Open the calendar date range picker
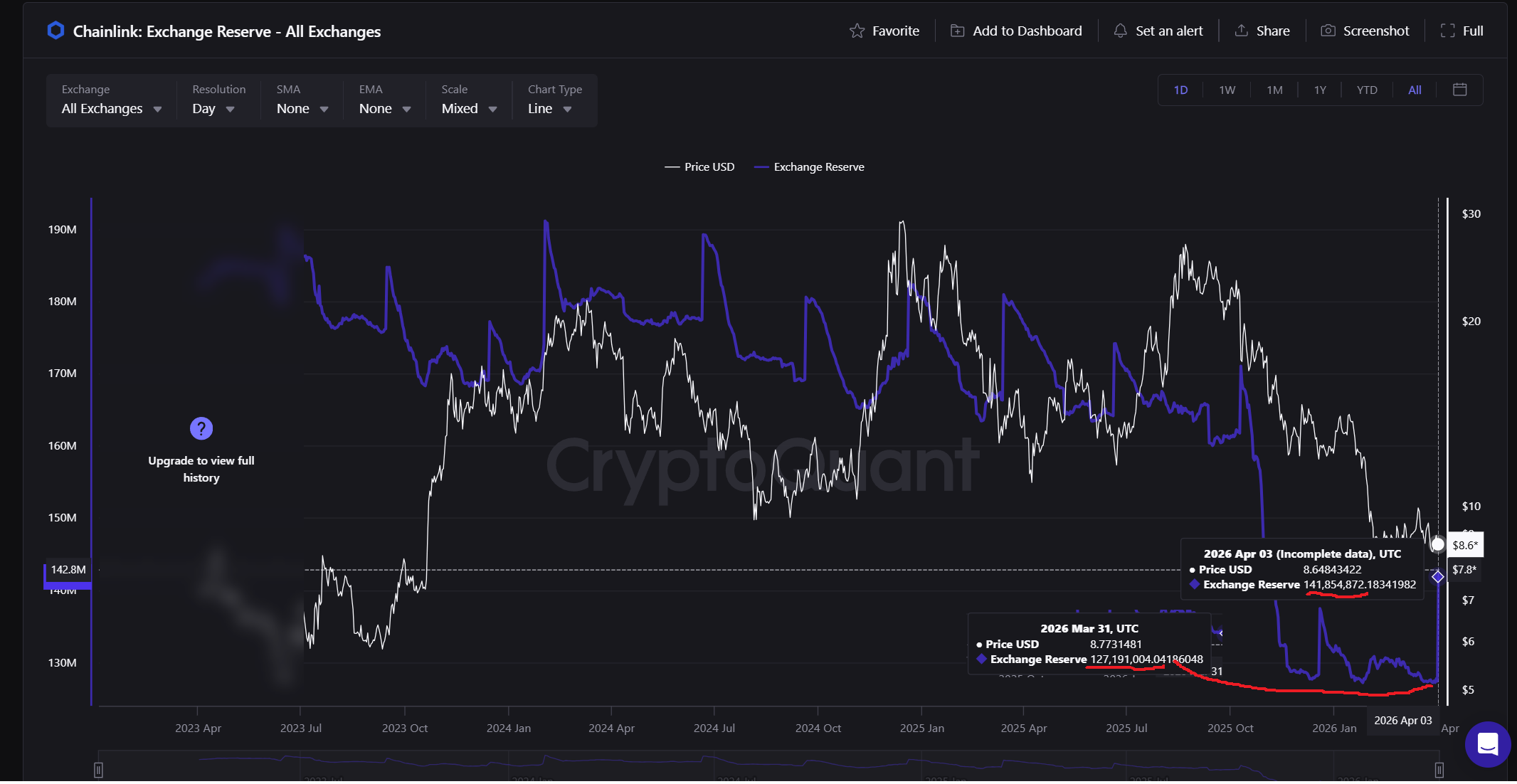1517x784 pixels. coord(1459,90)
